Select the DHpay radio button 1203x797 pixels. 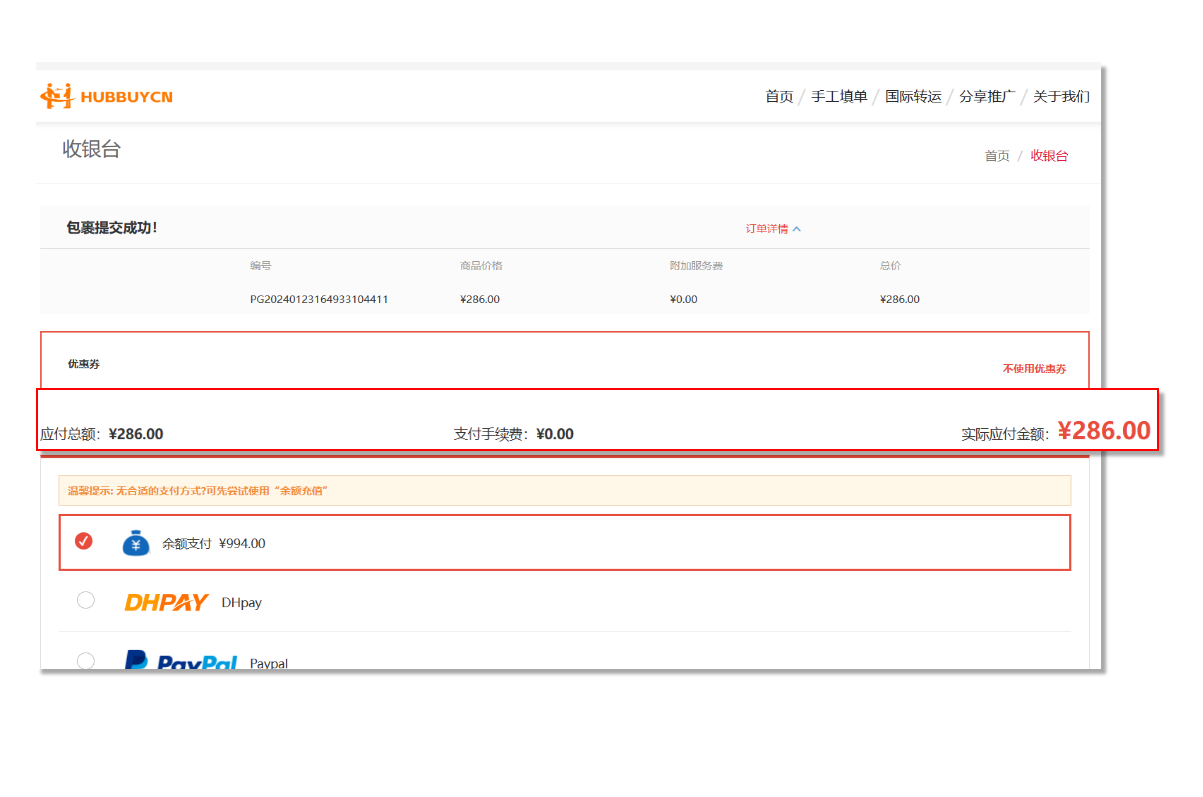[86, 600]
